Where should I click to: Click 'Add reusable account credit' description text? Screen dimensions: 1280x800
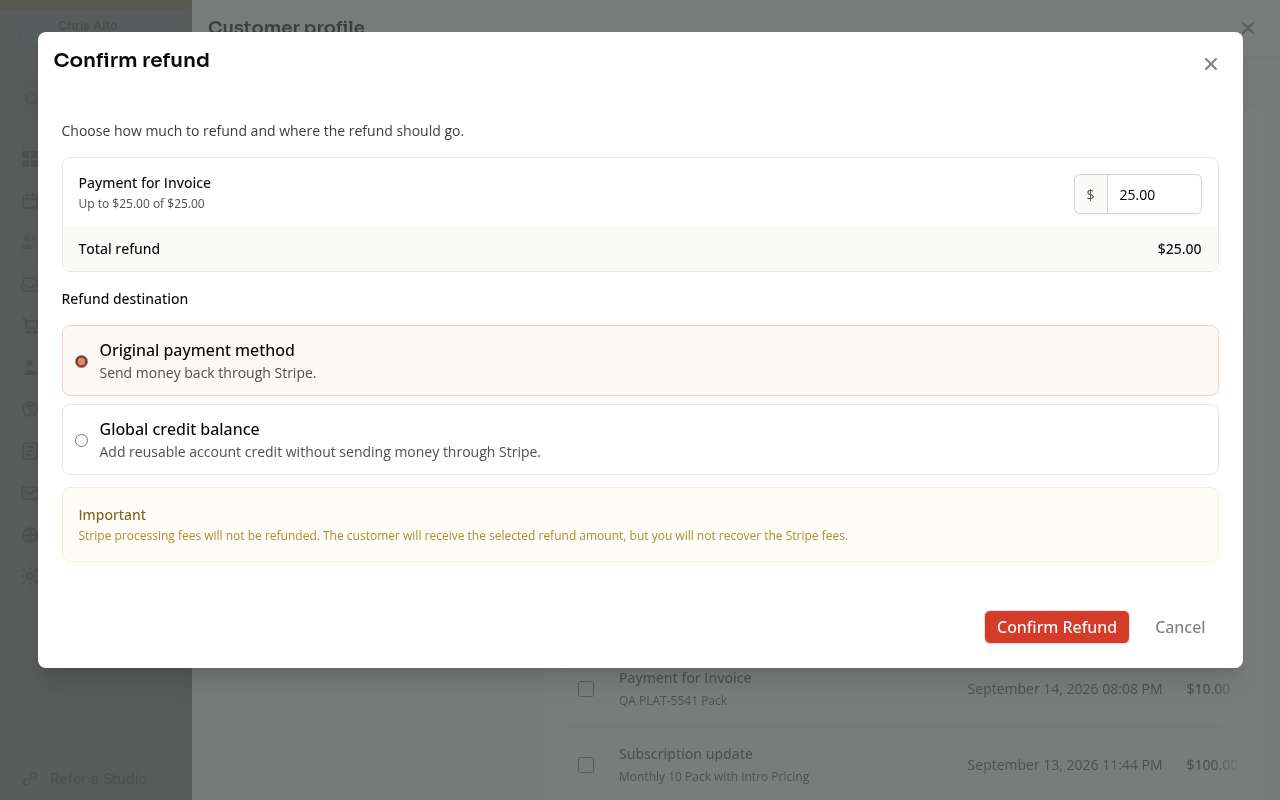click(320, 452)
